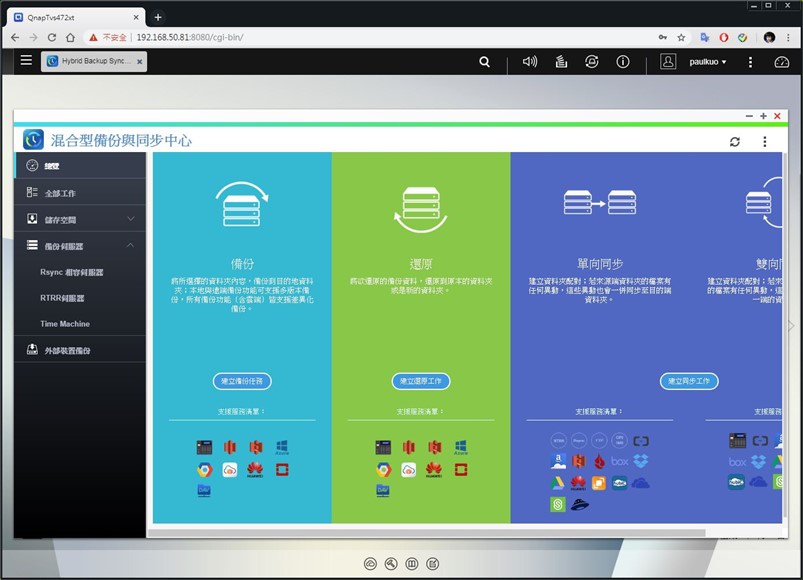Open event notifications info icon
803x580 pixels.
pos(623,62)
